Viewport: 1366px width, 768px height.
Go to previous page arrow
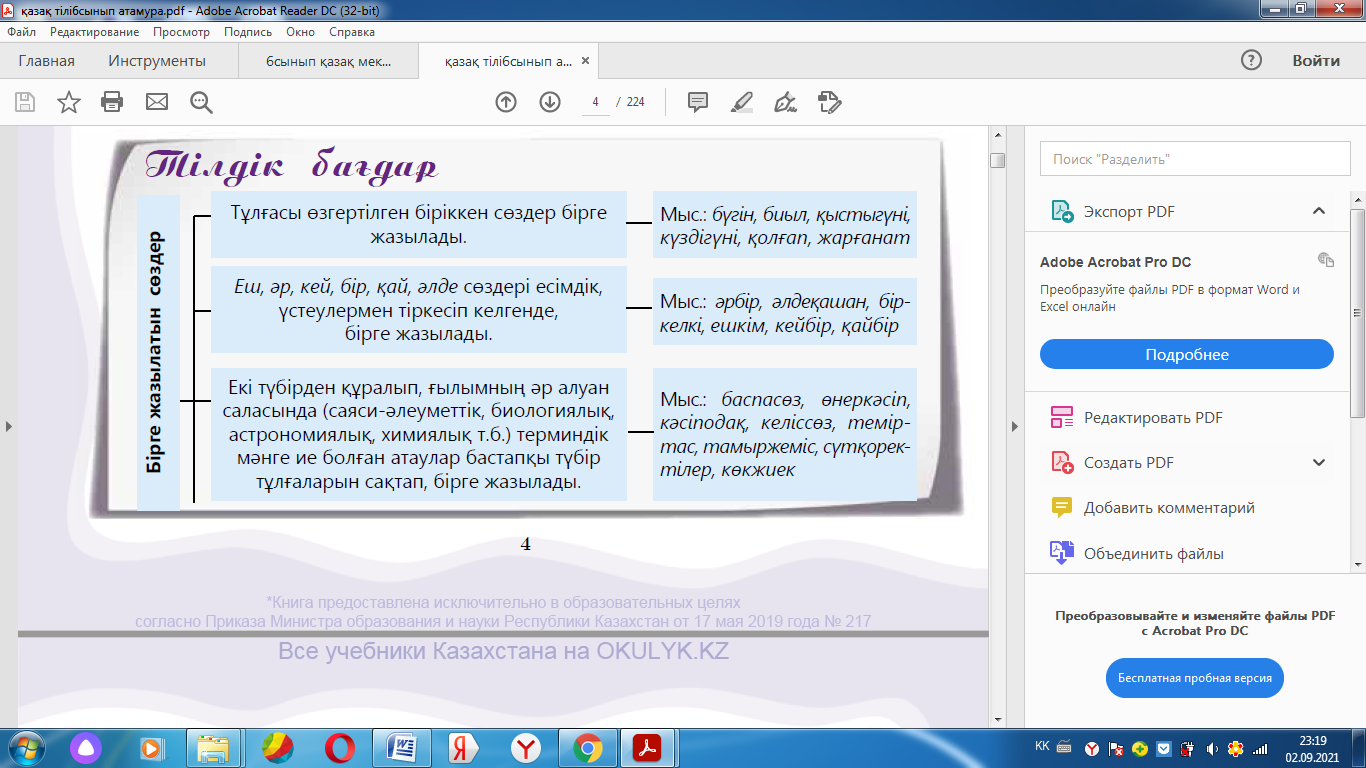click(x=506, y=102)
